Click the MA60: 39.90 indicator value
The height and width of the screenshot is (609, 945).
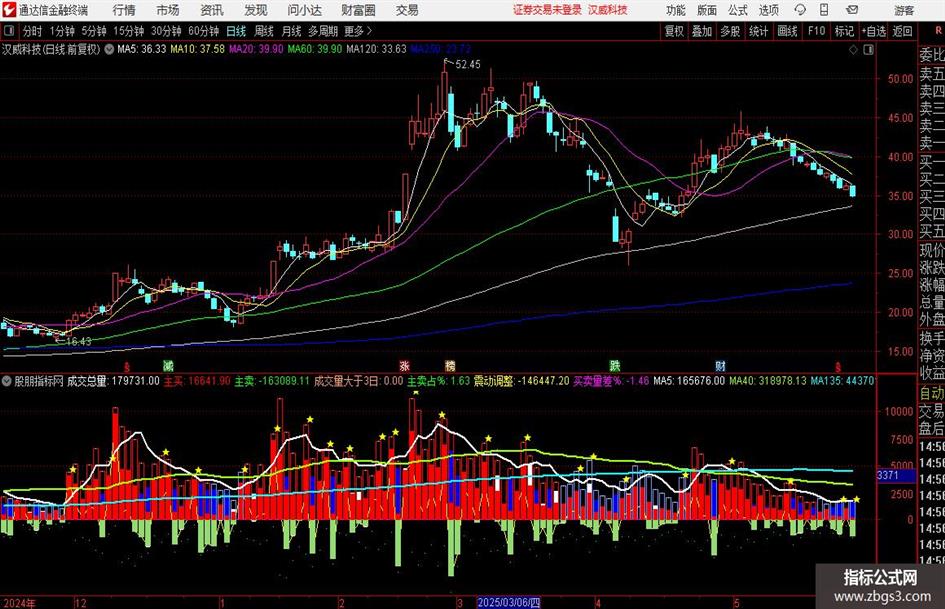pos(315,49)
